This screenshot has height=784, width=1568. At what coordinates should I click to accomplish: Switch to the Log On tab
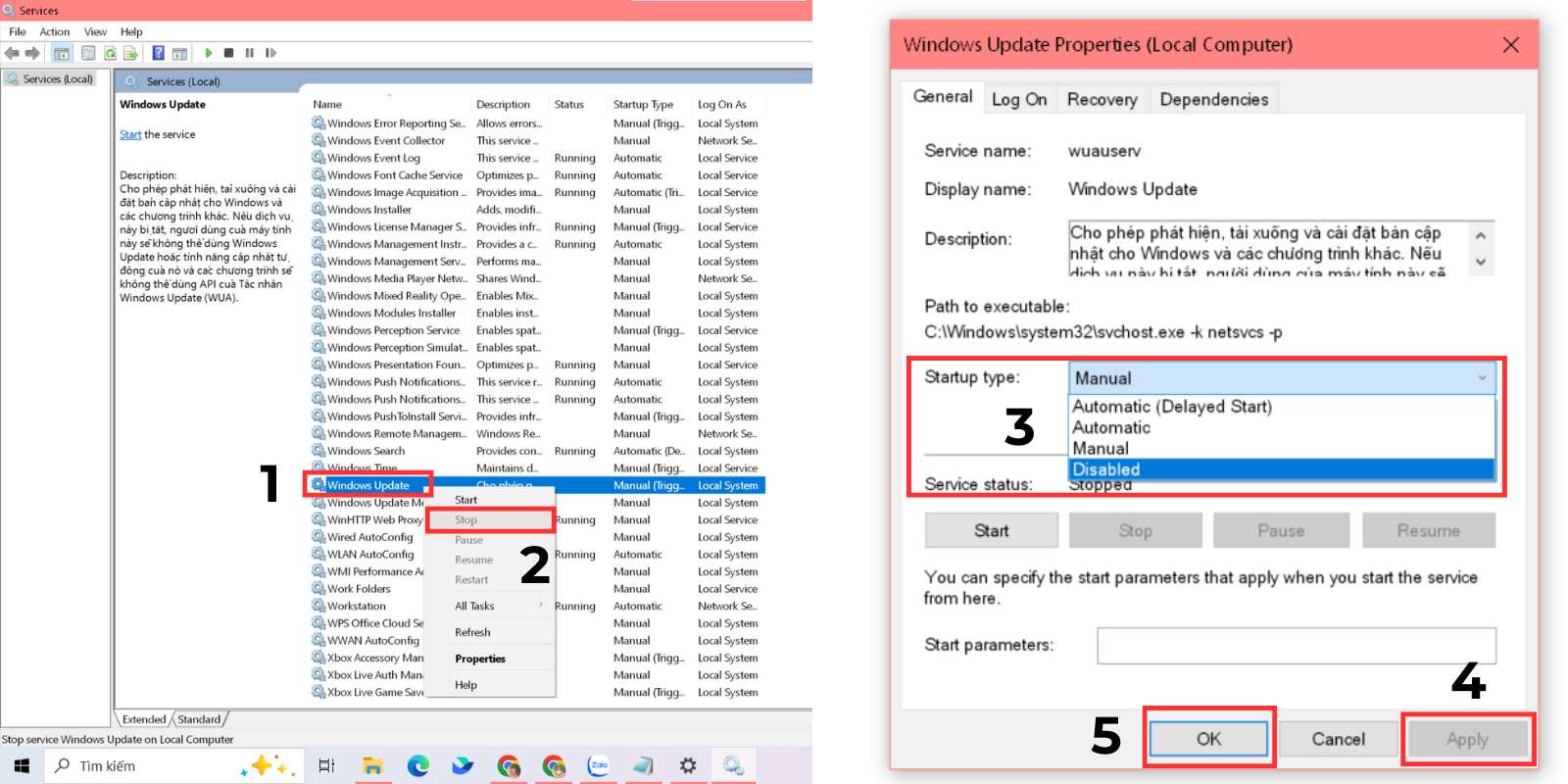coord(1019,99)
